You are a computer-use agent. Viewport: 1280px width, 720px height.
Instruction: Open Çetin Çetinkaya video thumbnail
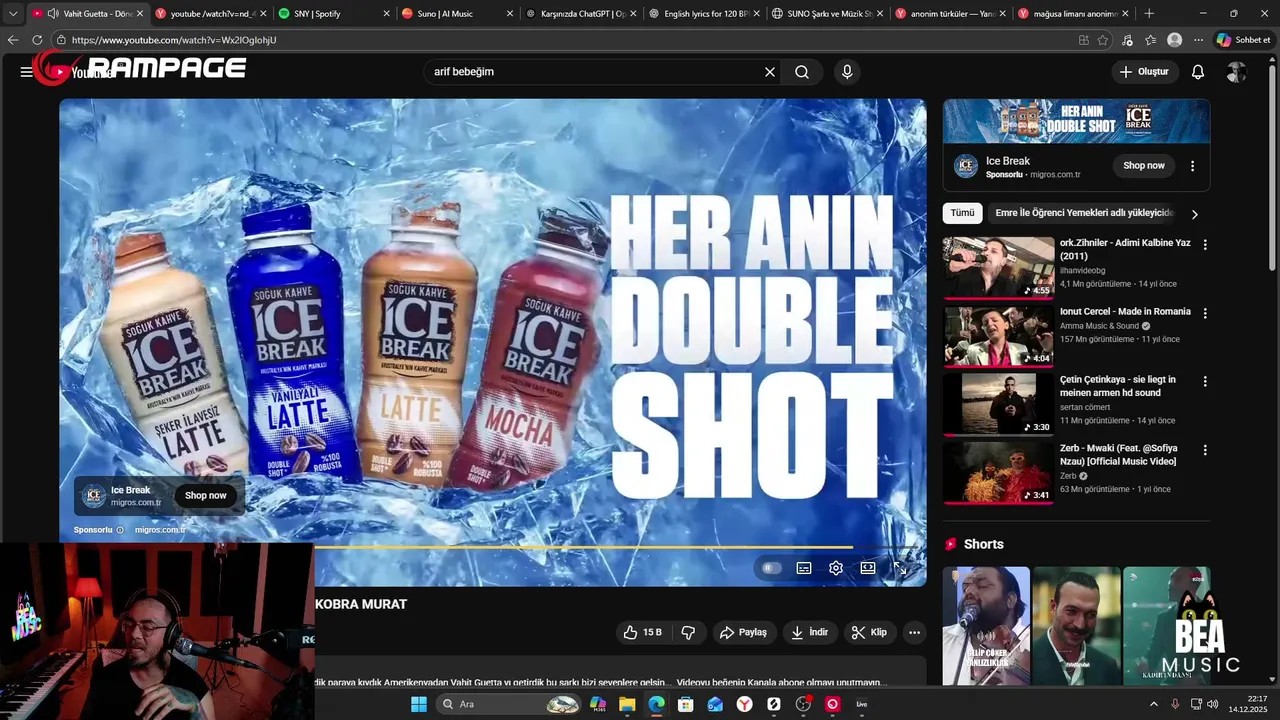coord(998,405)
